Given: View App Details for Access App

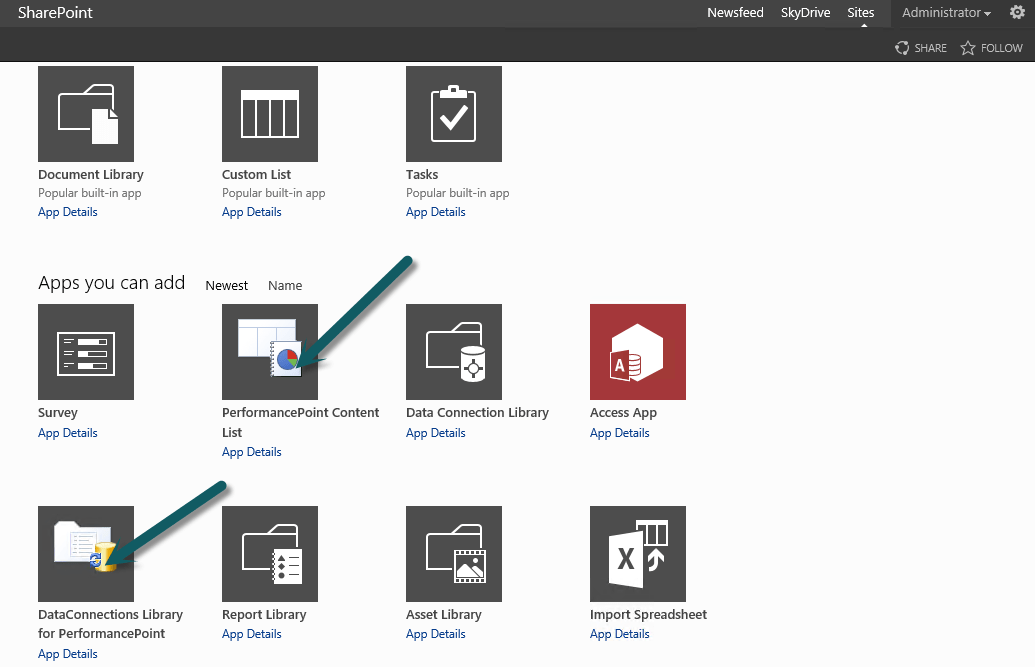Looking at the screenshot, I should click(620, 433).
